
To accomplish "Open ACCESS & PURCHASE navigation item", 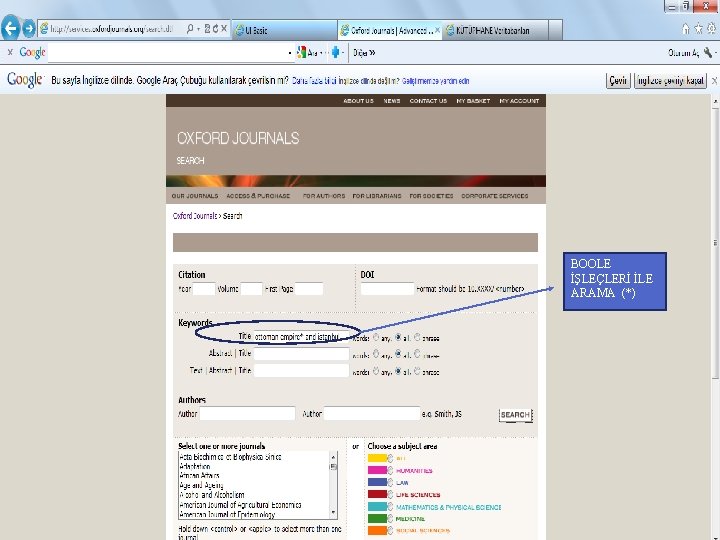I will 258,196.
